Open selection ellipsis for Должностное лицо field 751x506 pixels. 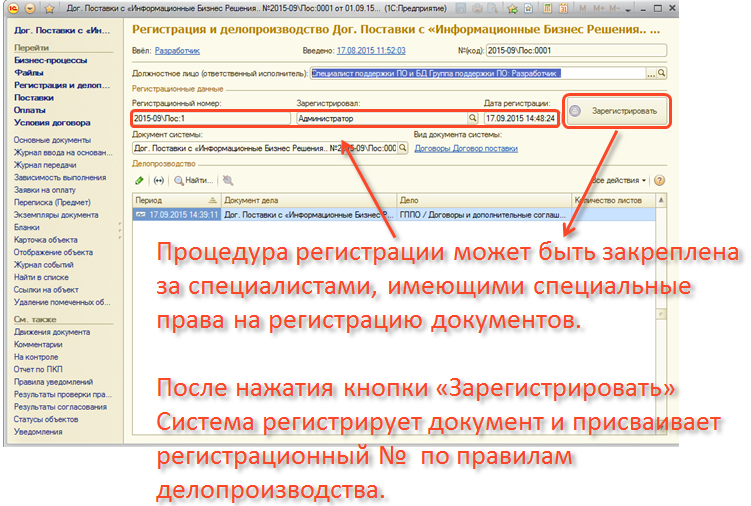[x=650, y=74]
